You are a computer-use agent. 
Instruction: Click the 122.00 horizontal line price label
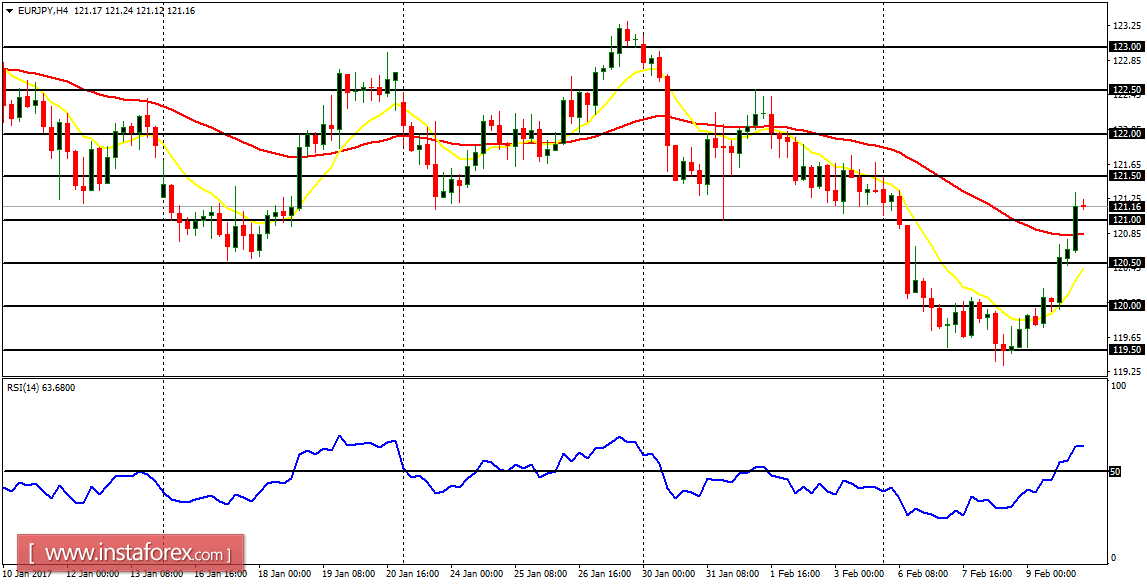pyautogui.click(x=1127, y=133)
